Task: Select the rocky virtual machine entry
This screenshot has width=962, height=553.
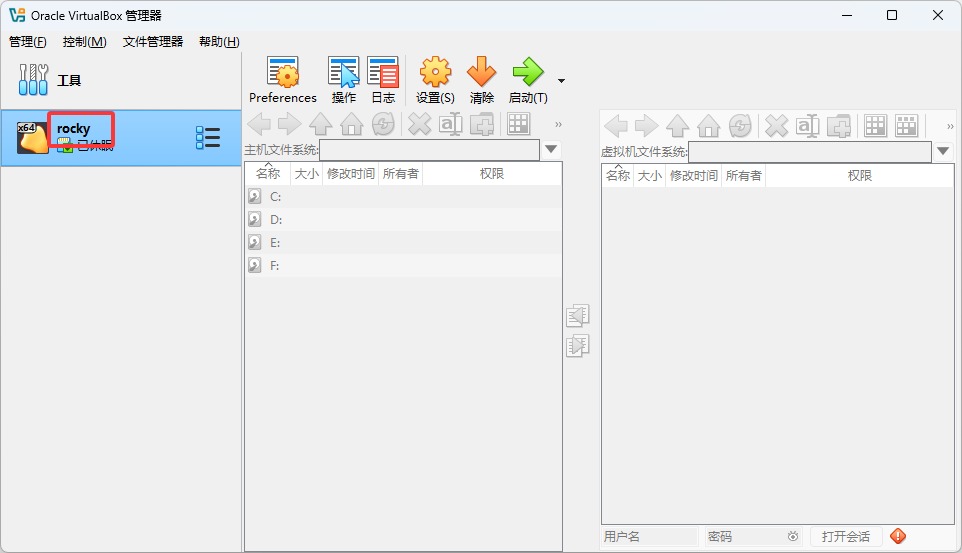Action: click(100, 137)
